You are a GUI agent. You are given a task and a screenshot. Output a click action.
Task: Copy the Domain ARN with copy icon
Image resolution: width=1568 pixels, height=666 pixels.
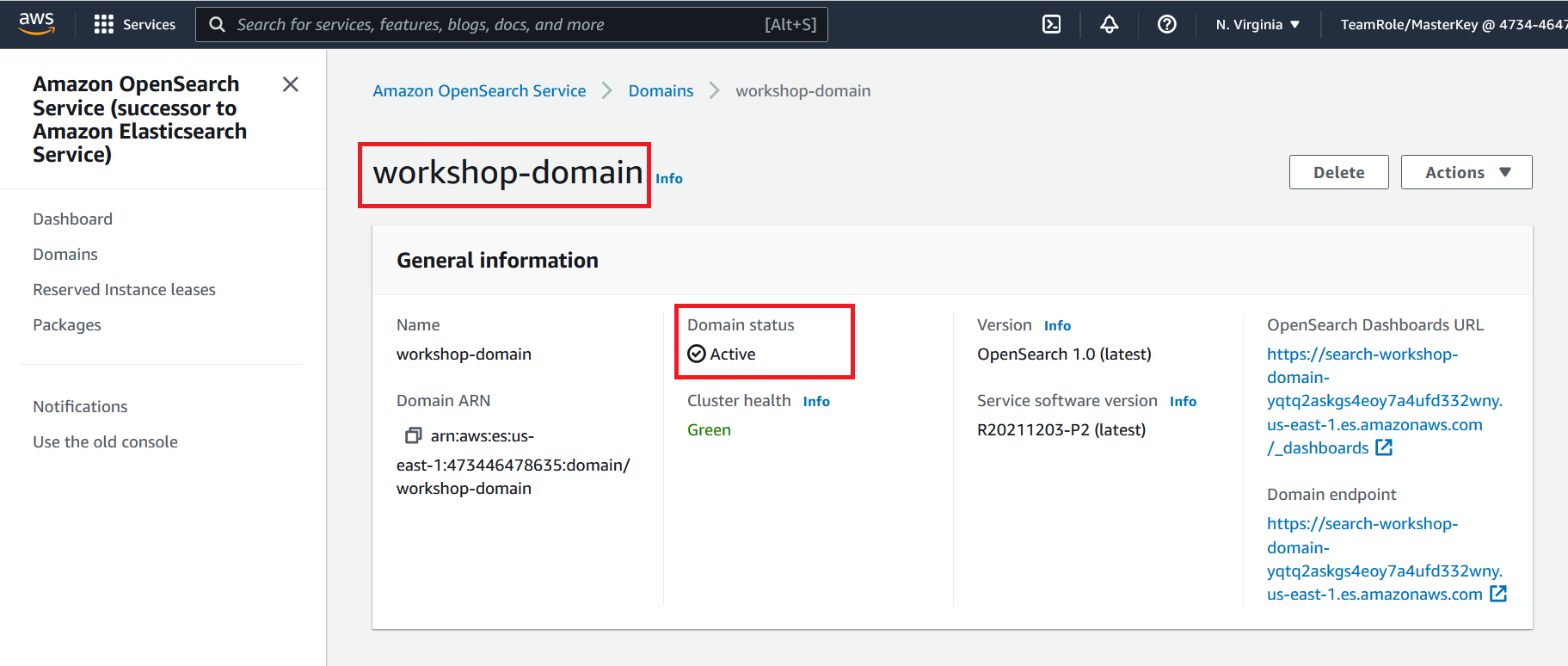tap(414, 435)
